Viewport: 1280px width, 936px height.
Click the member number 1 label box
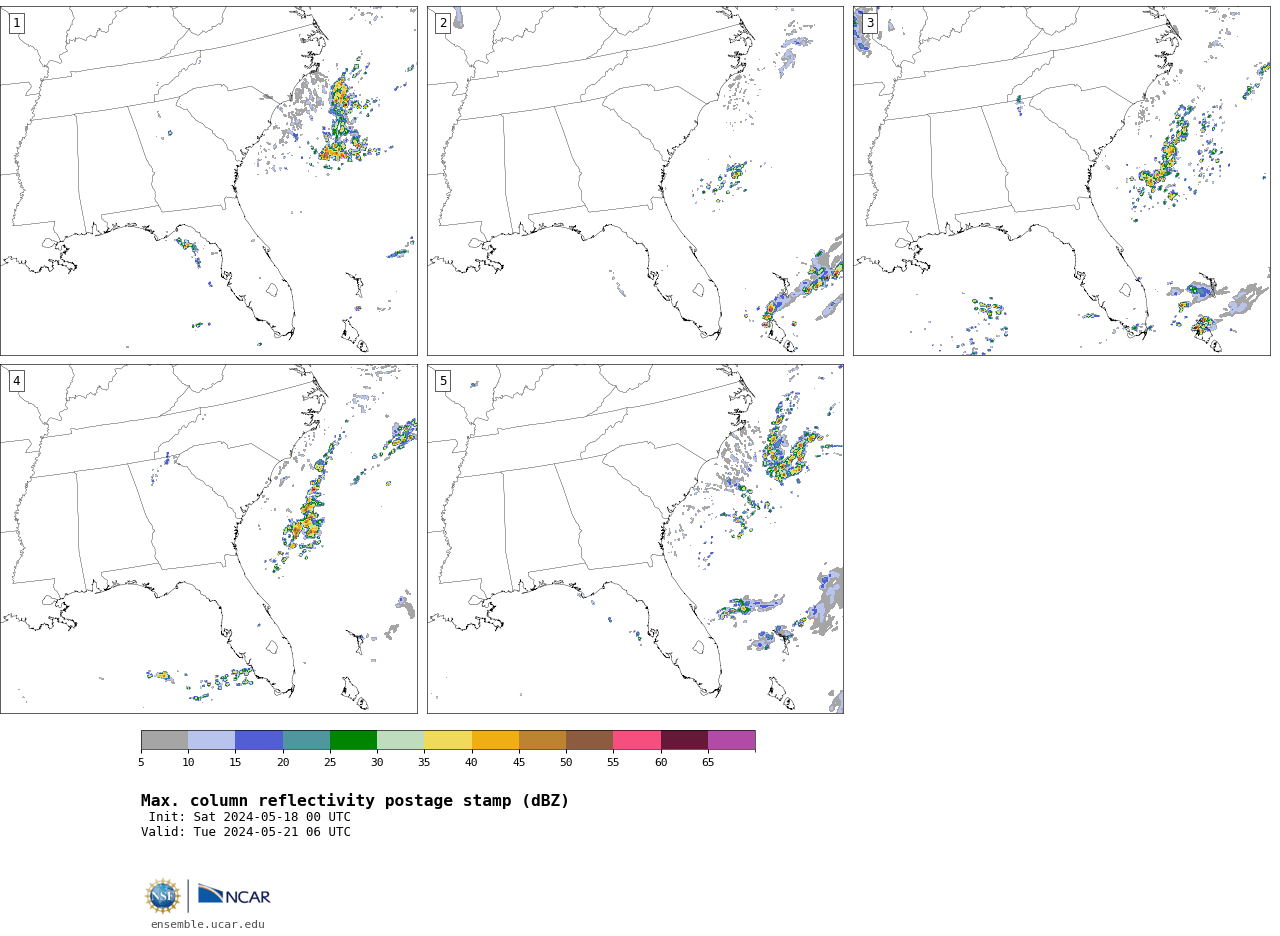(x=16, y=23)
